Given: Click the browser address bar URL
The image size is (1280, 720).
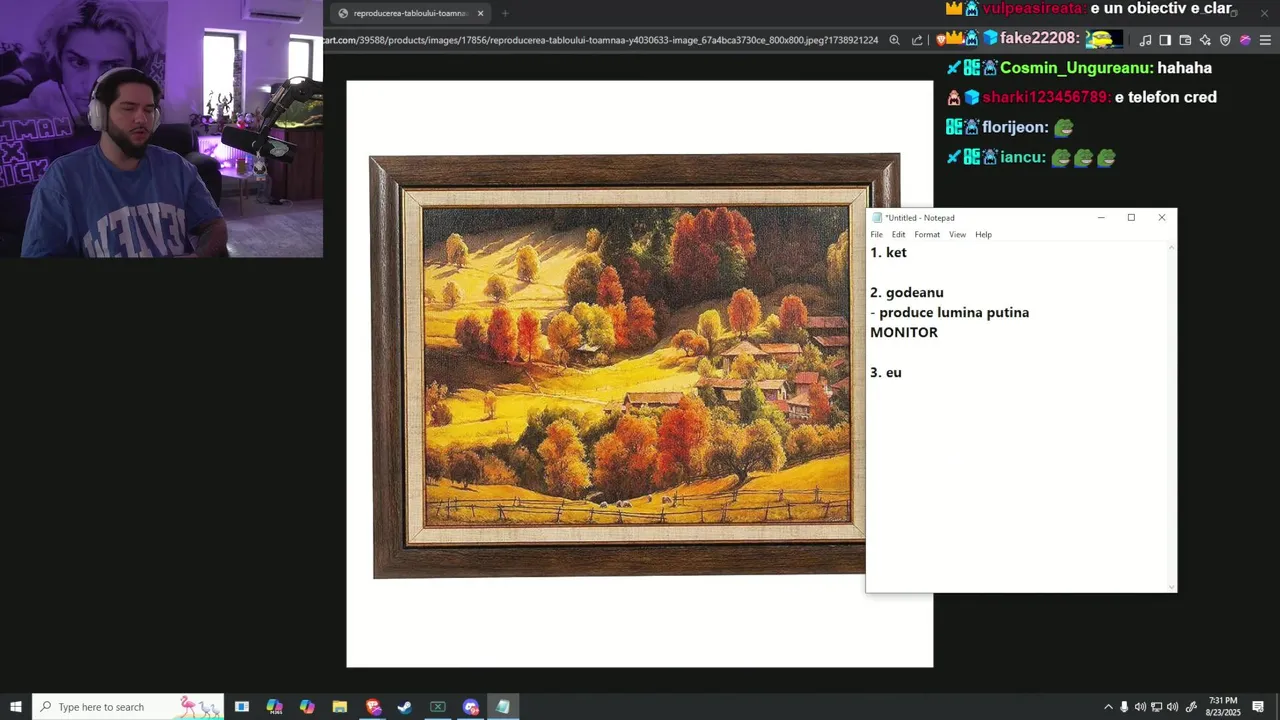Looking at the screenshot, I should click(600, 40).
